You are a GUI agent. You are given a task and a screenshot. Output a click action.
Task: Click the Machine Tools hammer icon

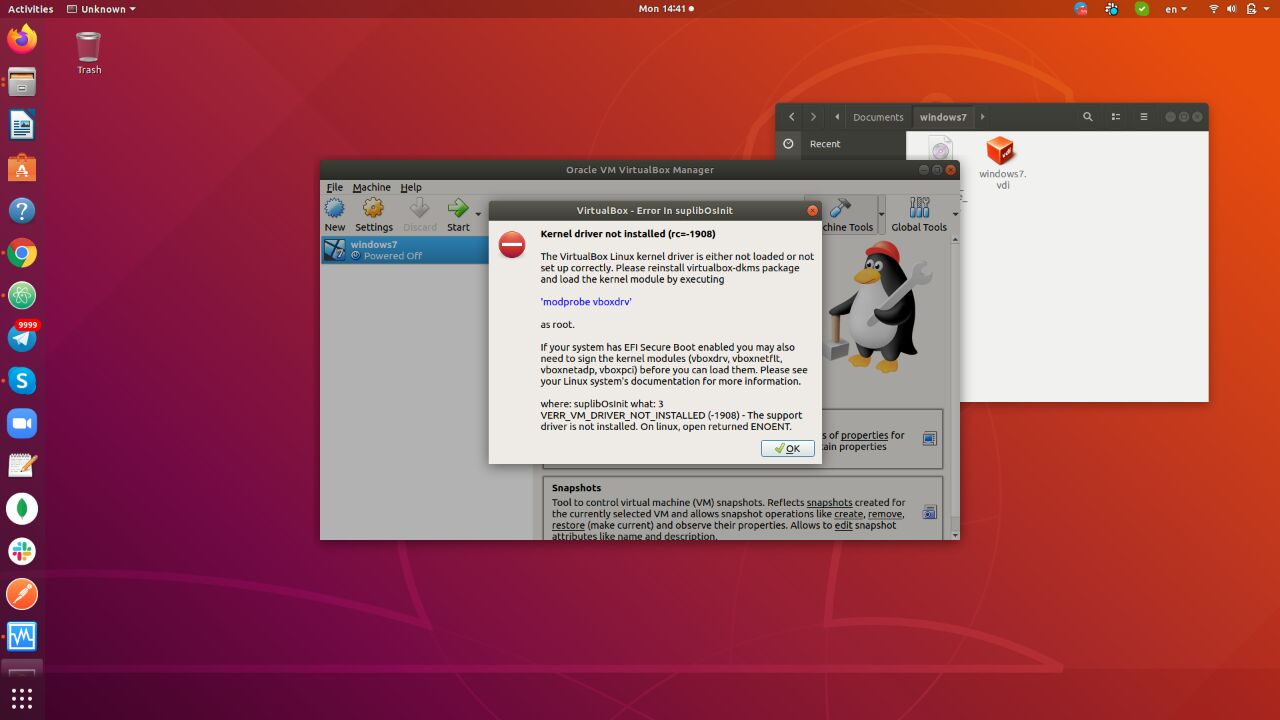(841, 208)
